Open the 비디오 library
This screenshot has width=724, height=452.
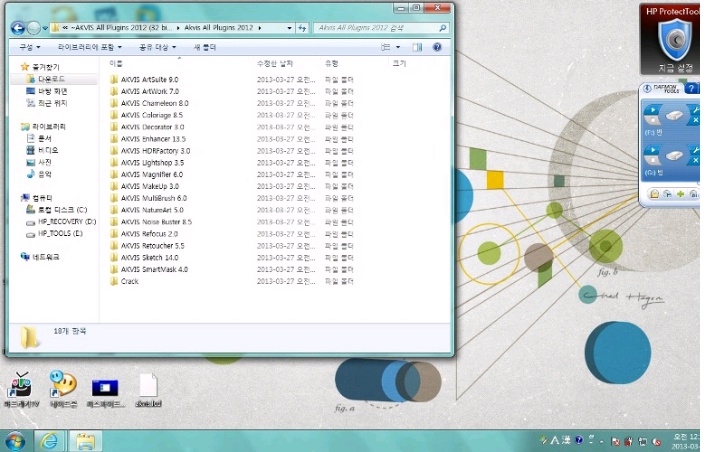point(42,151)
